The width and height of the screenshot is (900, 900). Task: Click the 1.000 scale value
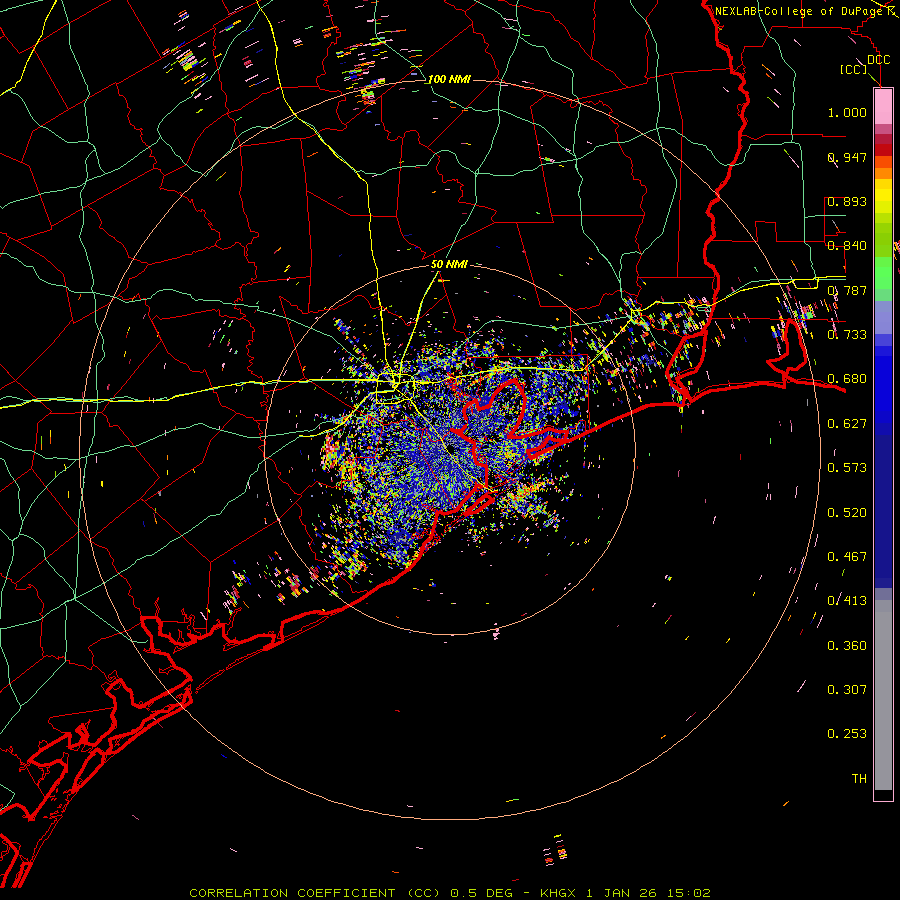(847, 112)
